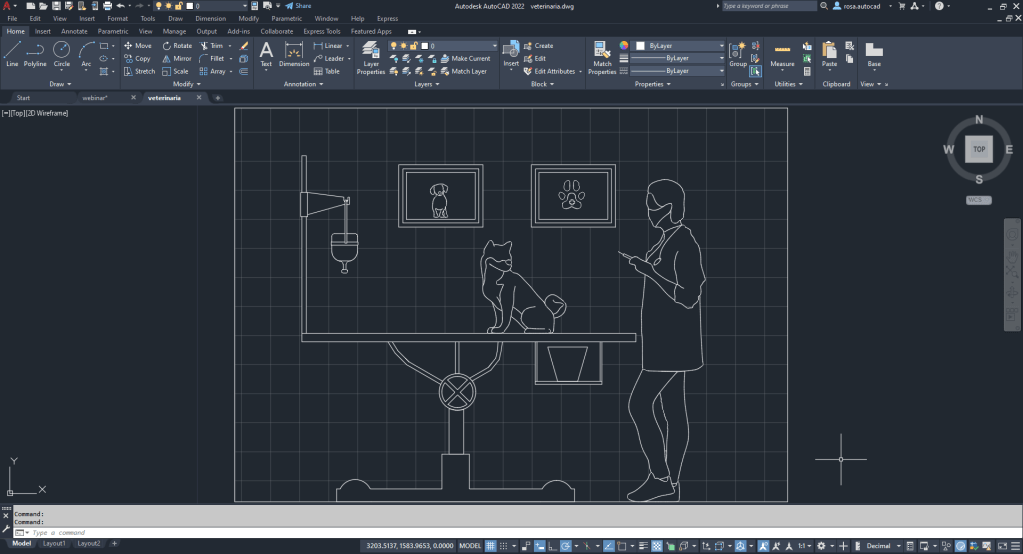1023x554 pixels.
Task: Open the Decimal units dropdown
Action: tap(881, 546)
